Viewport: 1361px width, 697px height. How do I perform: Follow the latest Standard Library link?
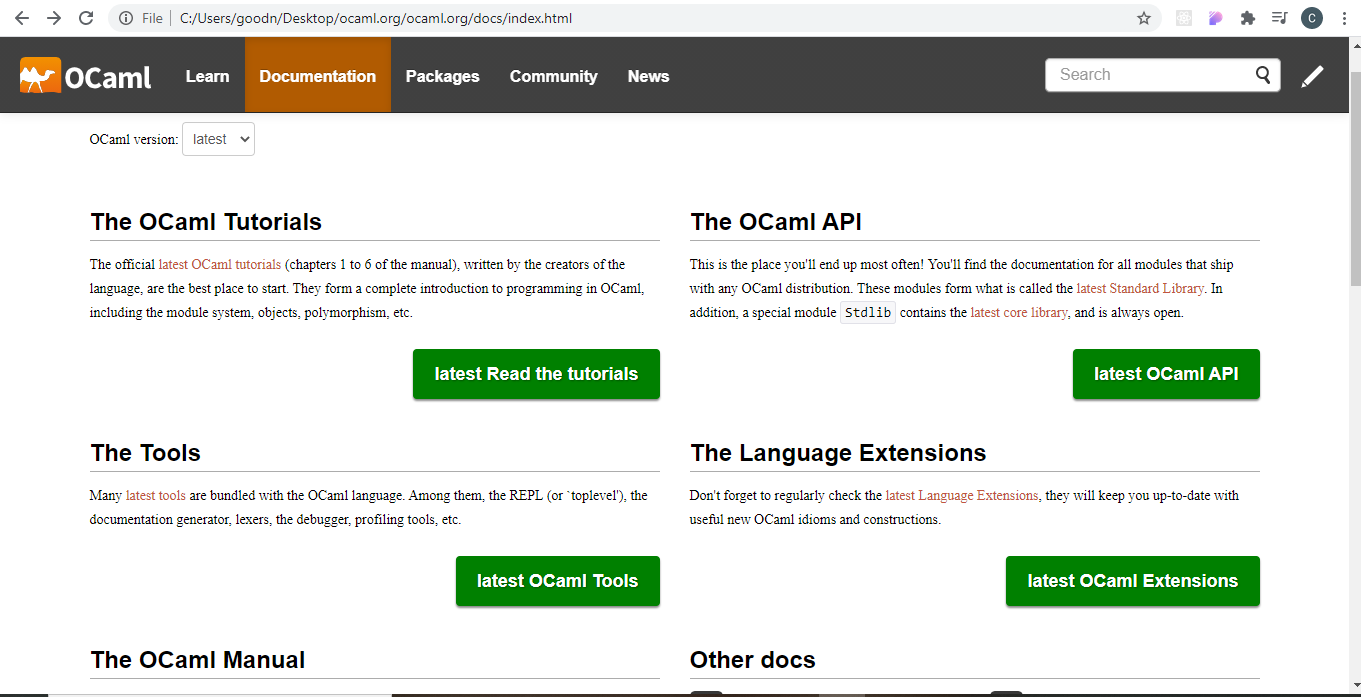coord(1141,289)
